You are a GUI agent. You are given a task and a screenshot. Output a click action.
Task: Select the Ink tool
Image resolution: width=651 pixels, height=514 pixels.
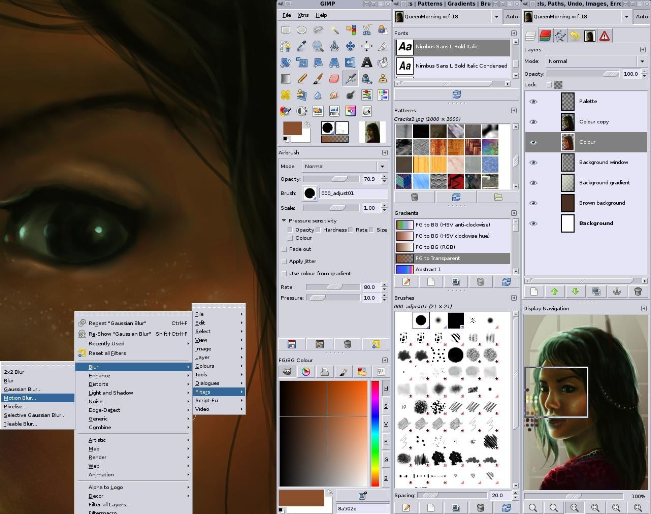(x=367, y=78)
